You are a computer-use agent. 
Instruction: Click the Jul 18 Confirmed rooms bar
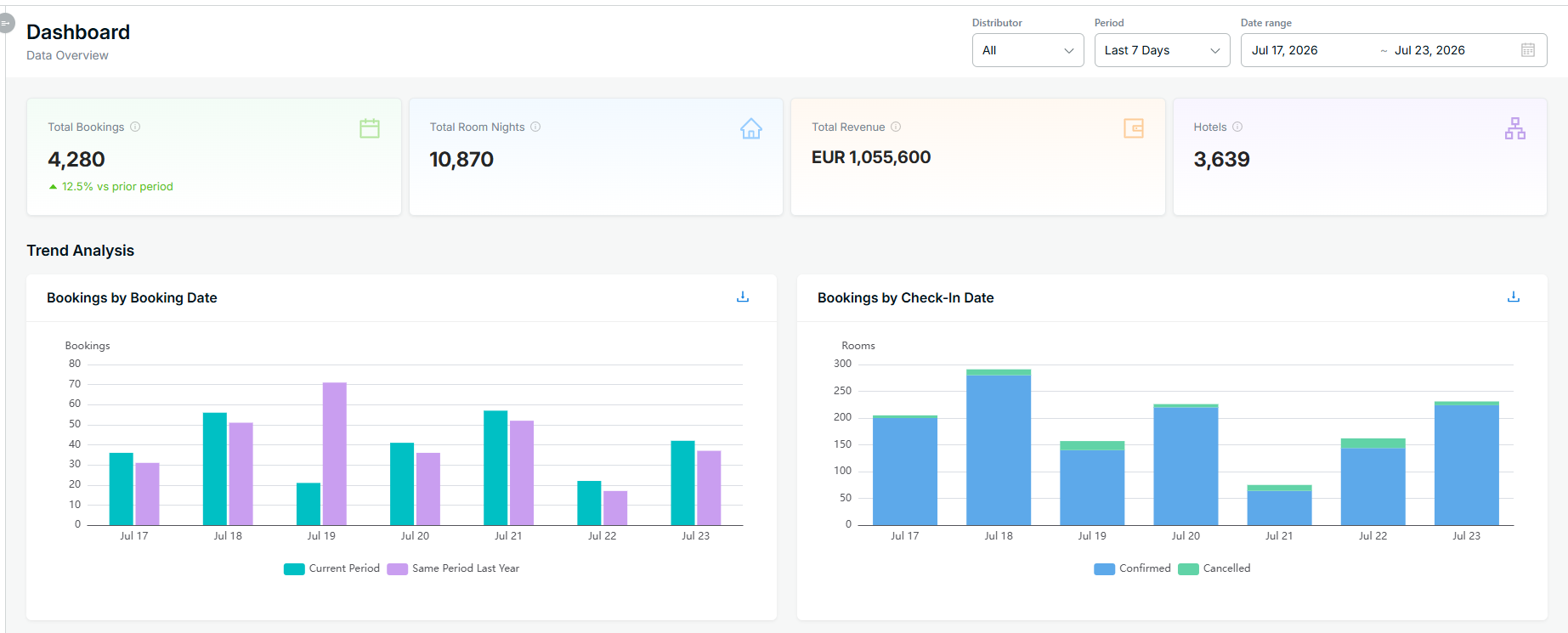click(x=999, y=450)
